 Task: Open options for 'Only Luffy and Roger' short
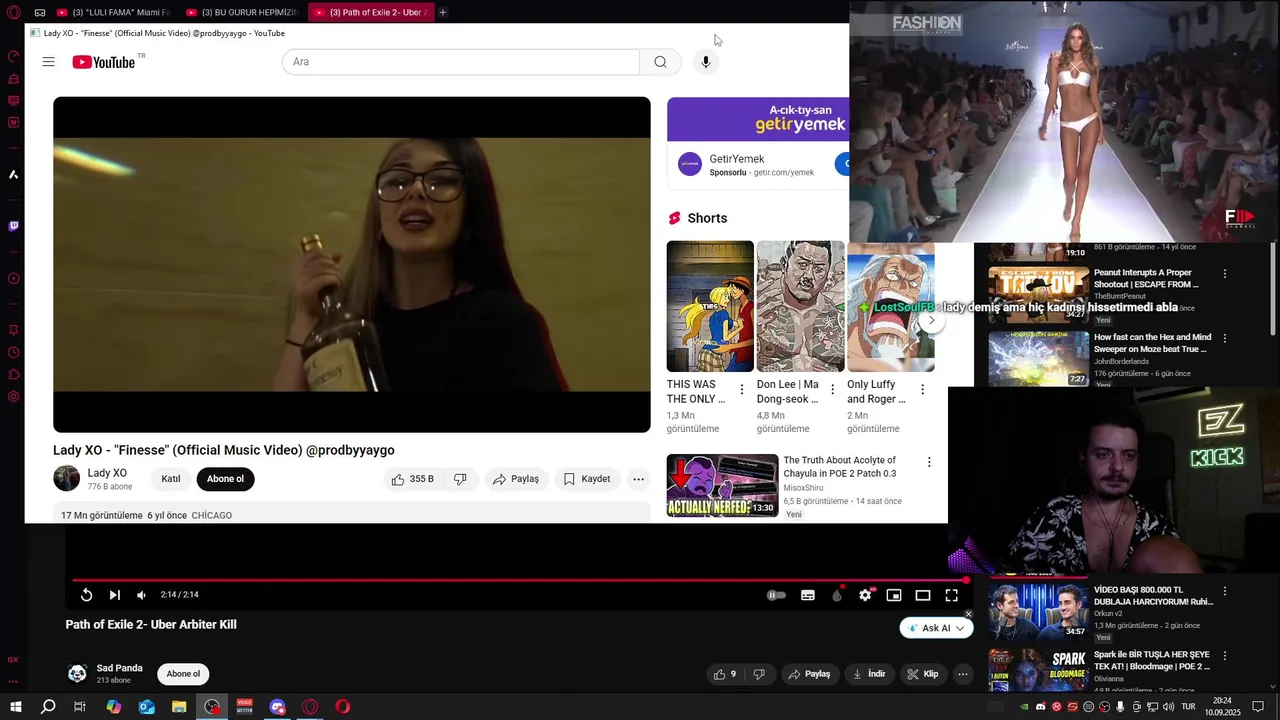click(x=922, y=389)
